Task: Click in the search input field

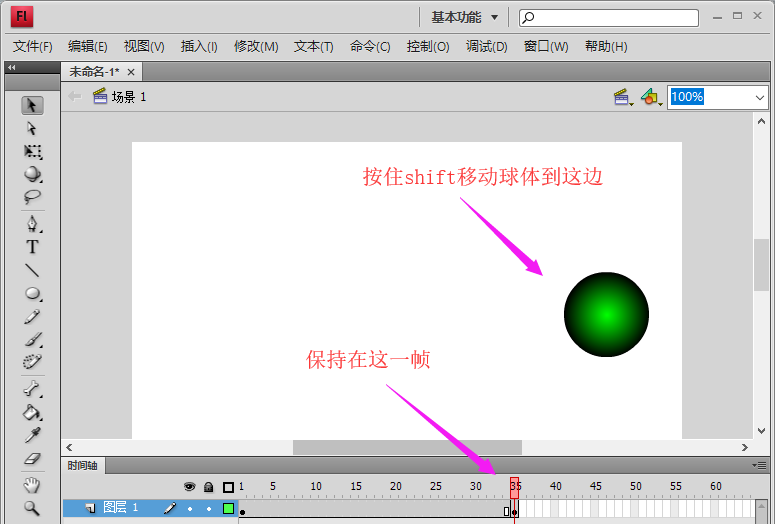Action: 609,18
